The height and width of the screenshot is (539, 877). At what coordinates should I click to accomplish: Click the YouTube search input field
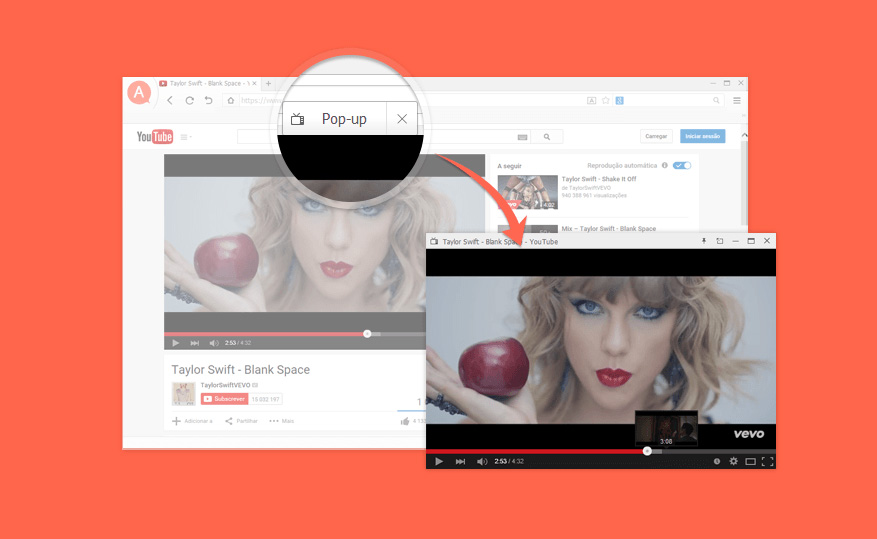click(x=383, y=136)
